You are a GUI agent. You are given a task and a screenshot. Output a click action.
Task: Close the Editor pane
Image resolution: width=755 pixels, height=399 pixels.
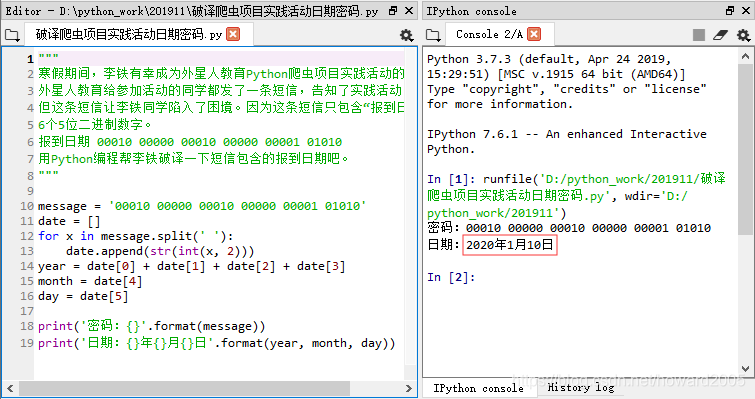click(409, 11)
